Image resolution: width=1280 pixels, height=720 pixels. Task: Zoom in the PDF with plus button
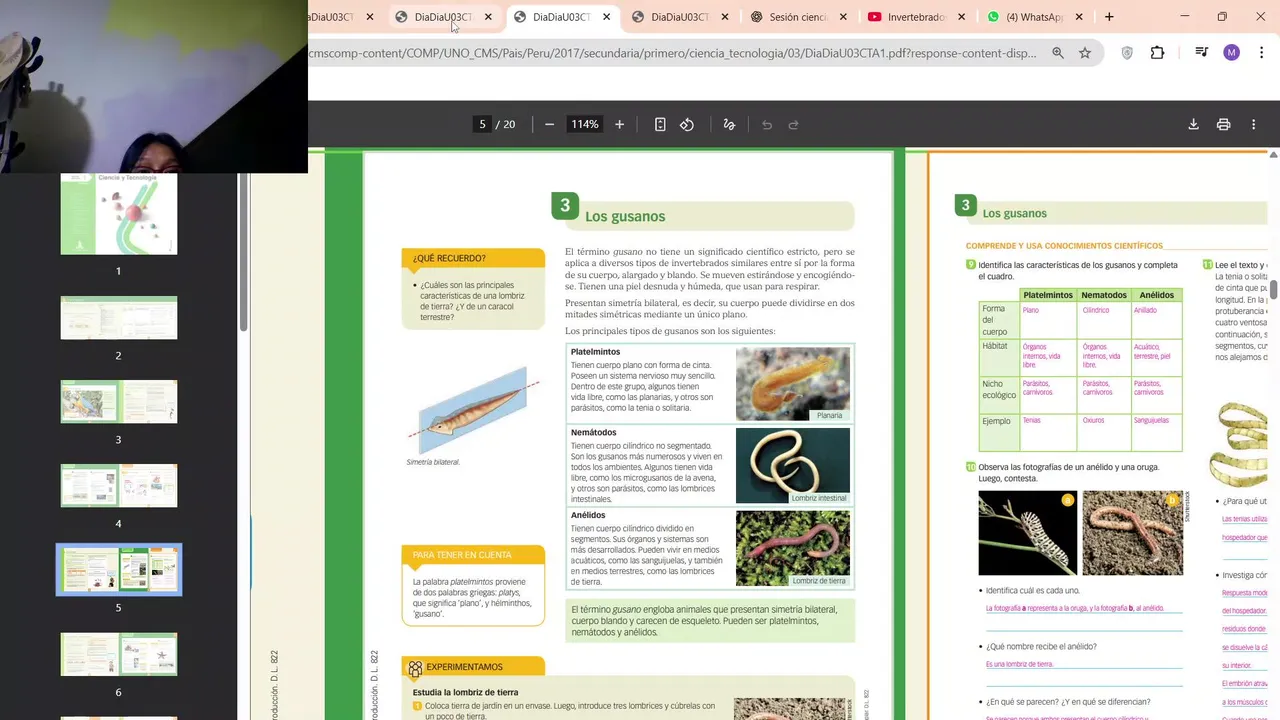coord(619,124)
